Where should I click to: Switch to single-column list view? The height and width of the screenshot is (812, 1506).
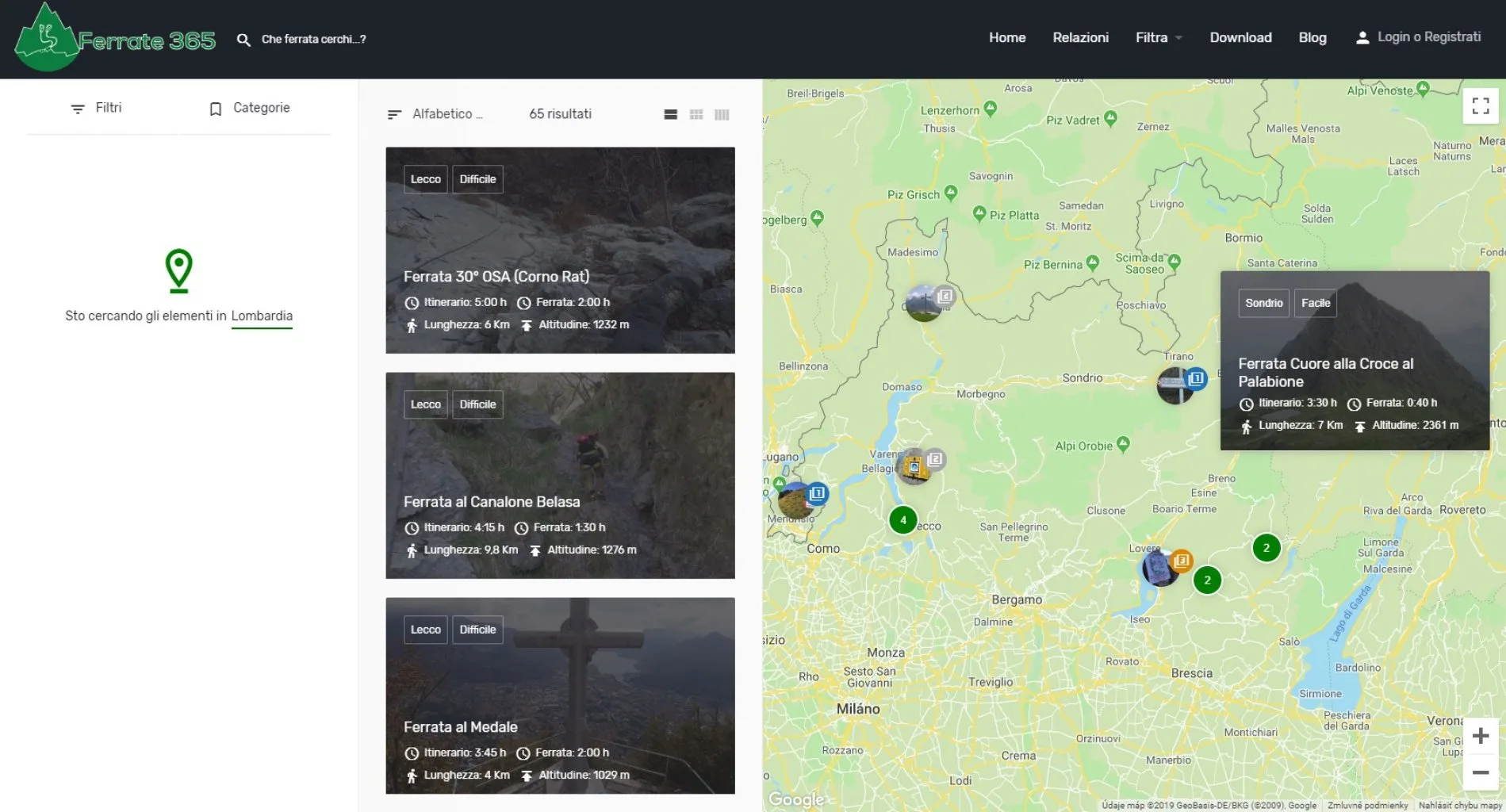click(x=670, y=115)
